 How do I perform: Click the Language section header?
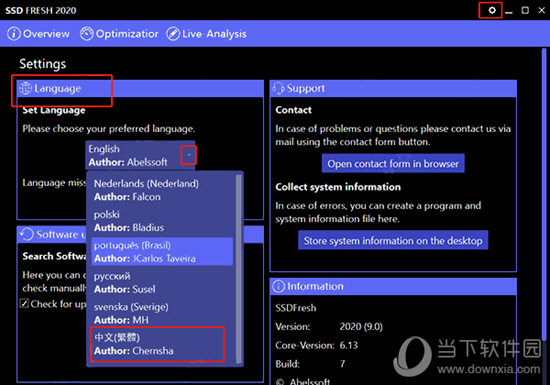[140, 88]
